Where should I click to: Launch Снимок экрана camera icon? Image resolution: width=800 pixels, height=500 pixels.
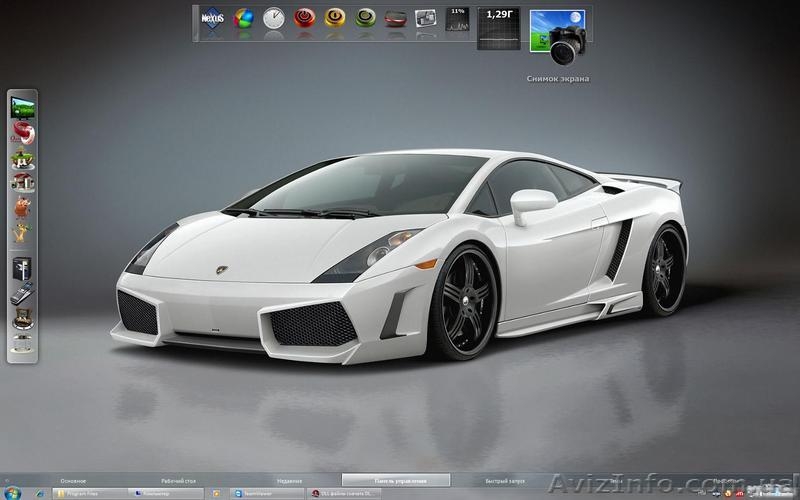pyautogui.click(x=557, y=38)
